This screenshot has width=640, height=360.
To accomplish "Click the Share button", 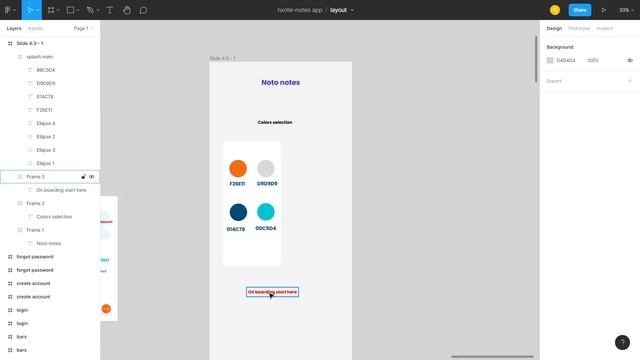I will coord(580,10).
